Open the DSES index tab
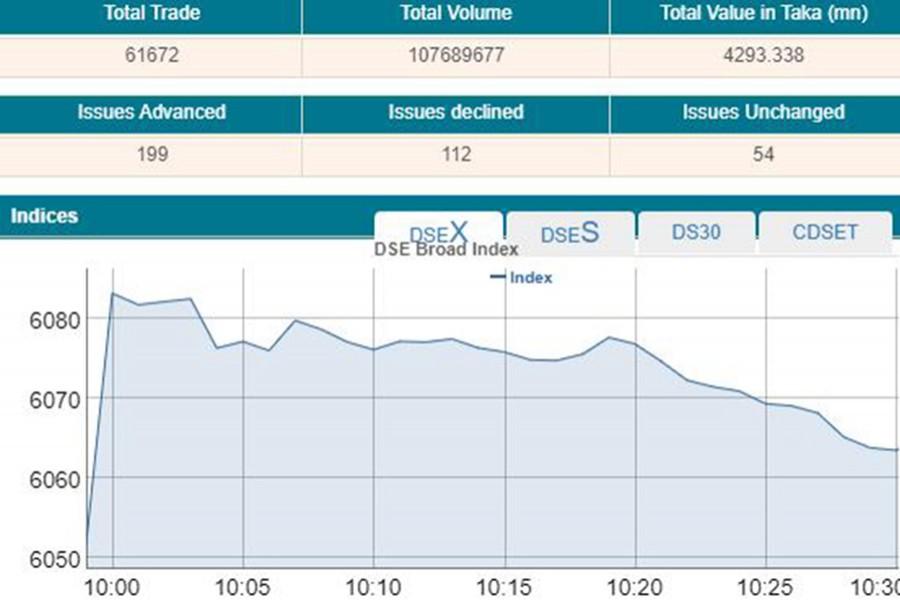 (x=569, y=233)
